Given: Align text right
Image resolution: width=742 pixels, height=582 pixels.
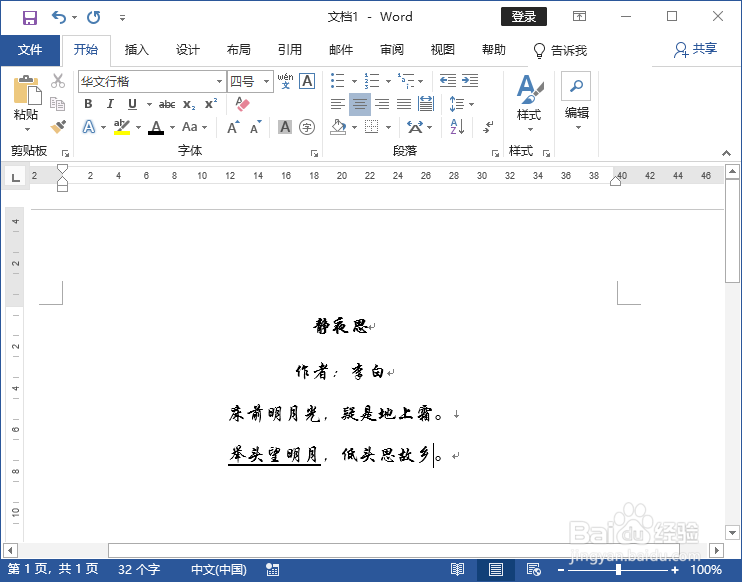Looking at the screenshot, I should click(x=382, y=104).
